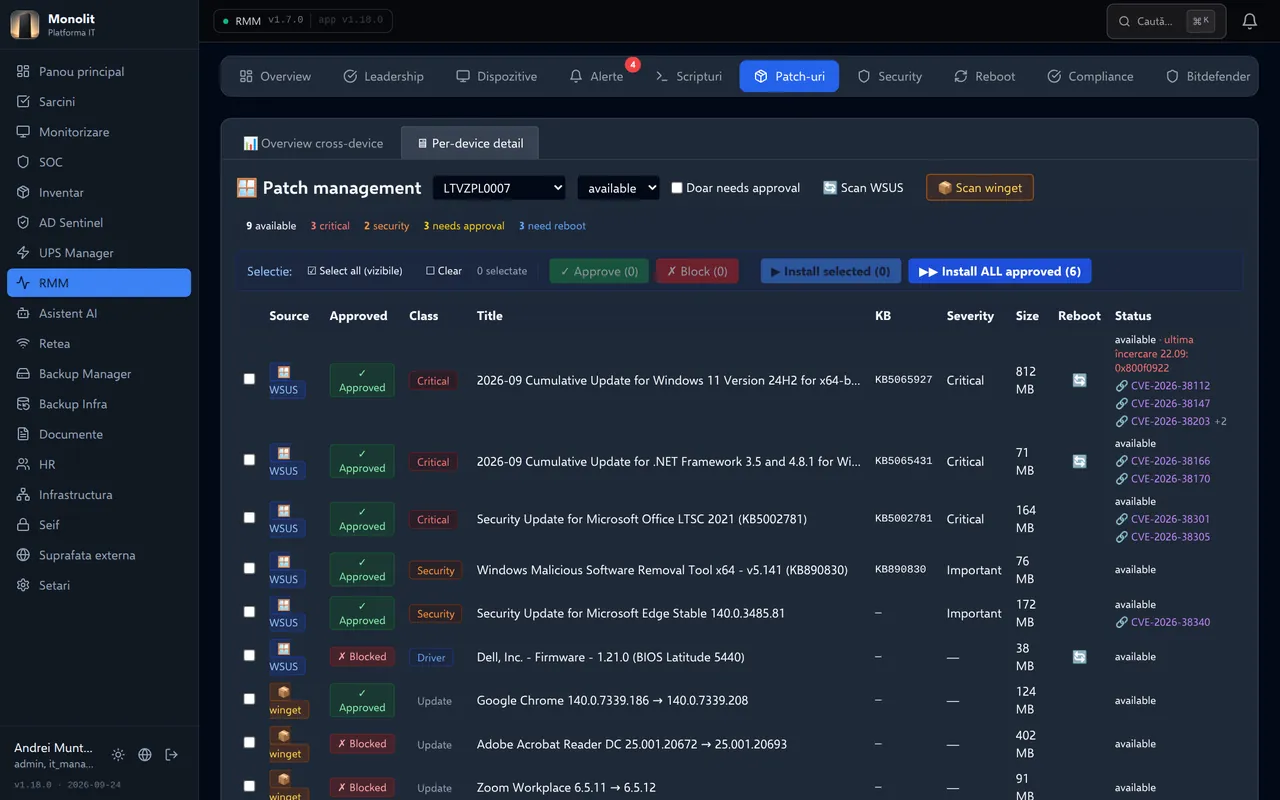The height and width of the screenshot is (800, 1280).
Task: Check the Google Chrome update checkbox
Action: (249, 699)
